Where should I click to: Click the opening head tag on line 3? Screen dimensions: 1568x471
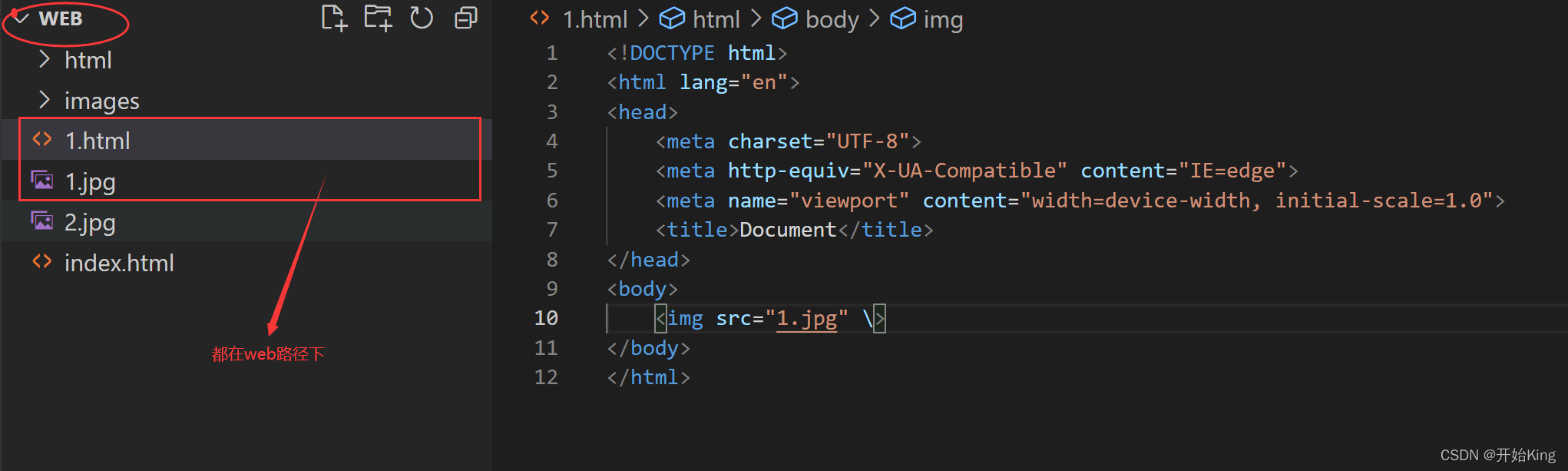[643, 112]
